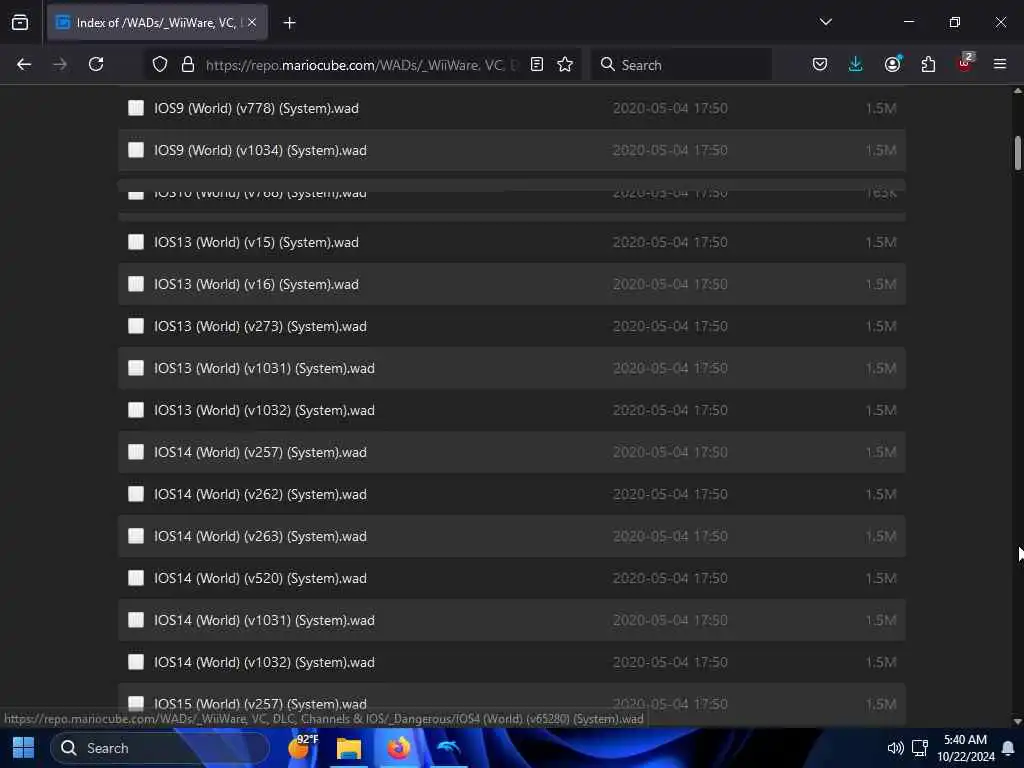Bookmark this page with the star

pos(565,64)
